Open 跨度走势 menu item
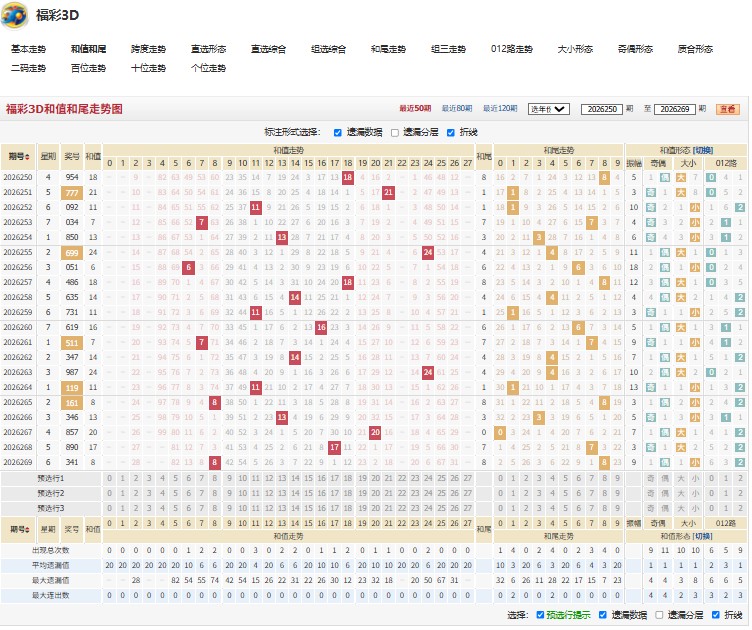This screenshot has height=630, width=752. pyautogui.click(x=148, y=49)
